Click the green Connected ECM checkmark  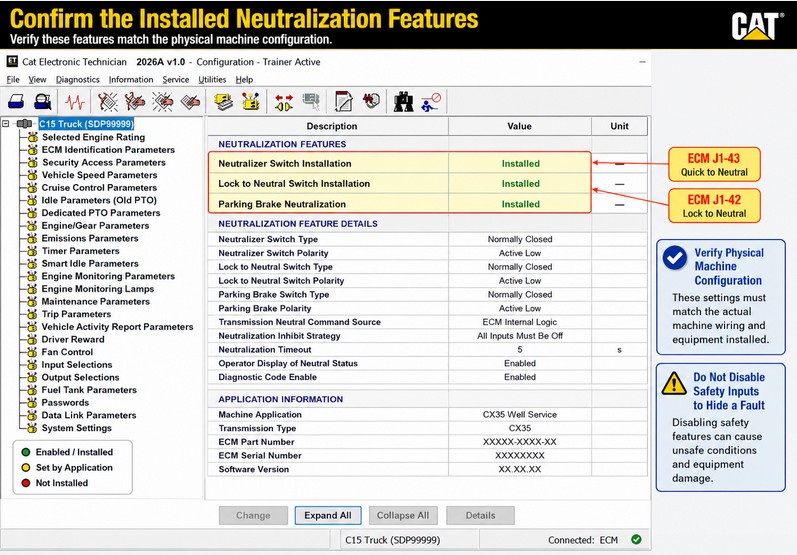[x=636, y=539]
